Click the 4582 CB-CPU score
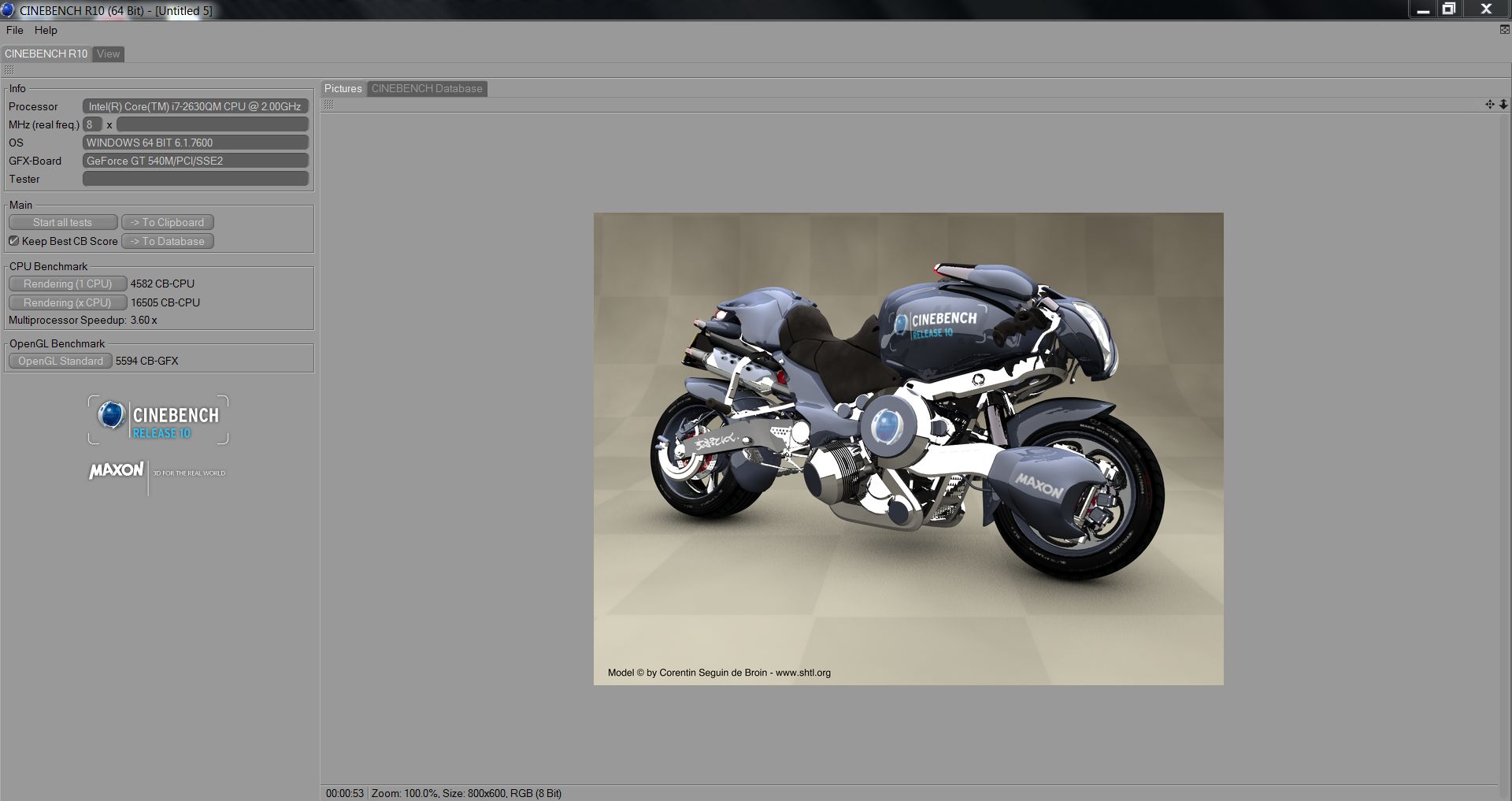The width and height of the screenshot is (1512, 801). pos(162,284)
